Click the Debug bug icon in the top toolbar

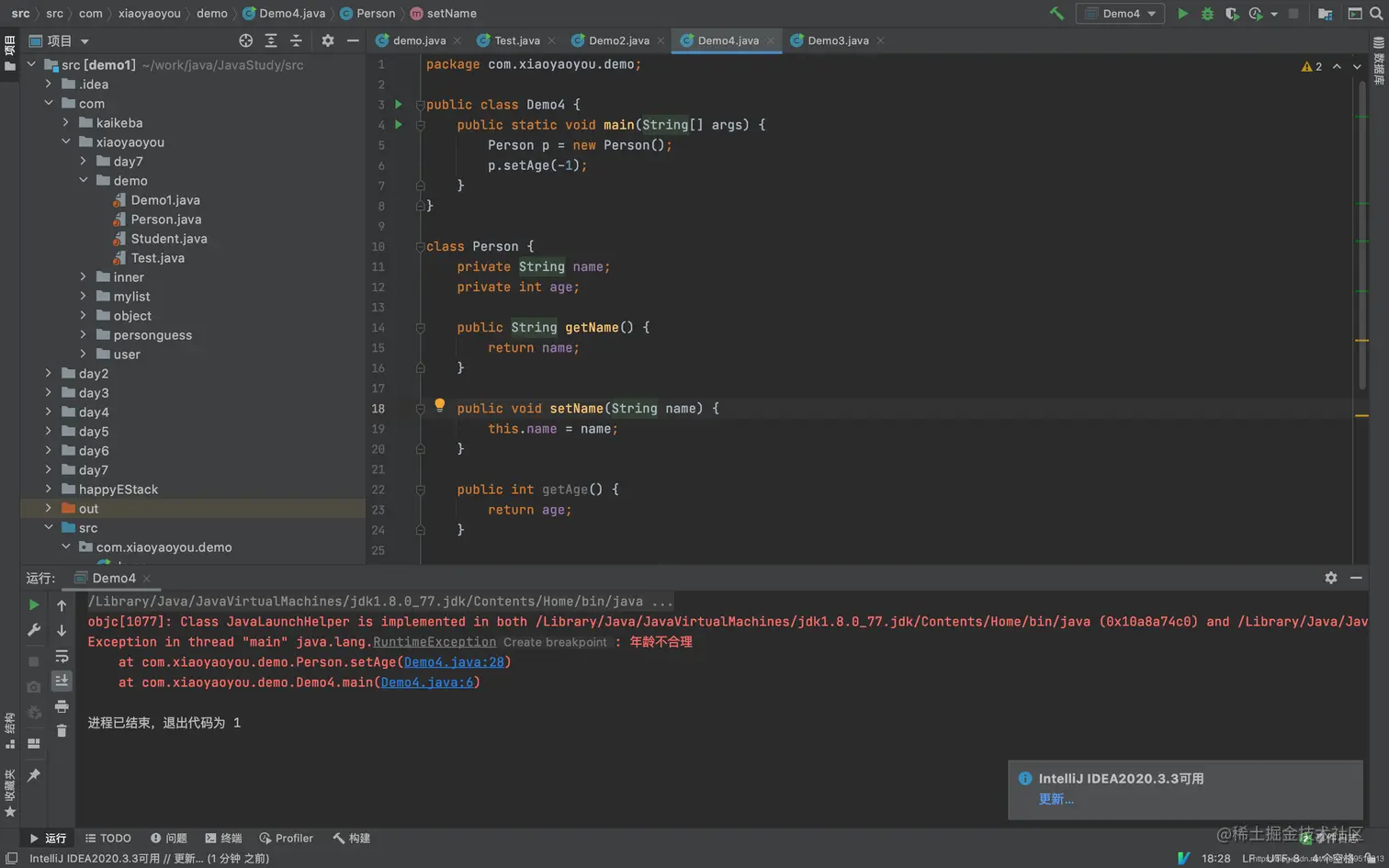pyautogui.click(x=1207, y=14)
